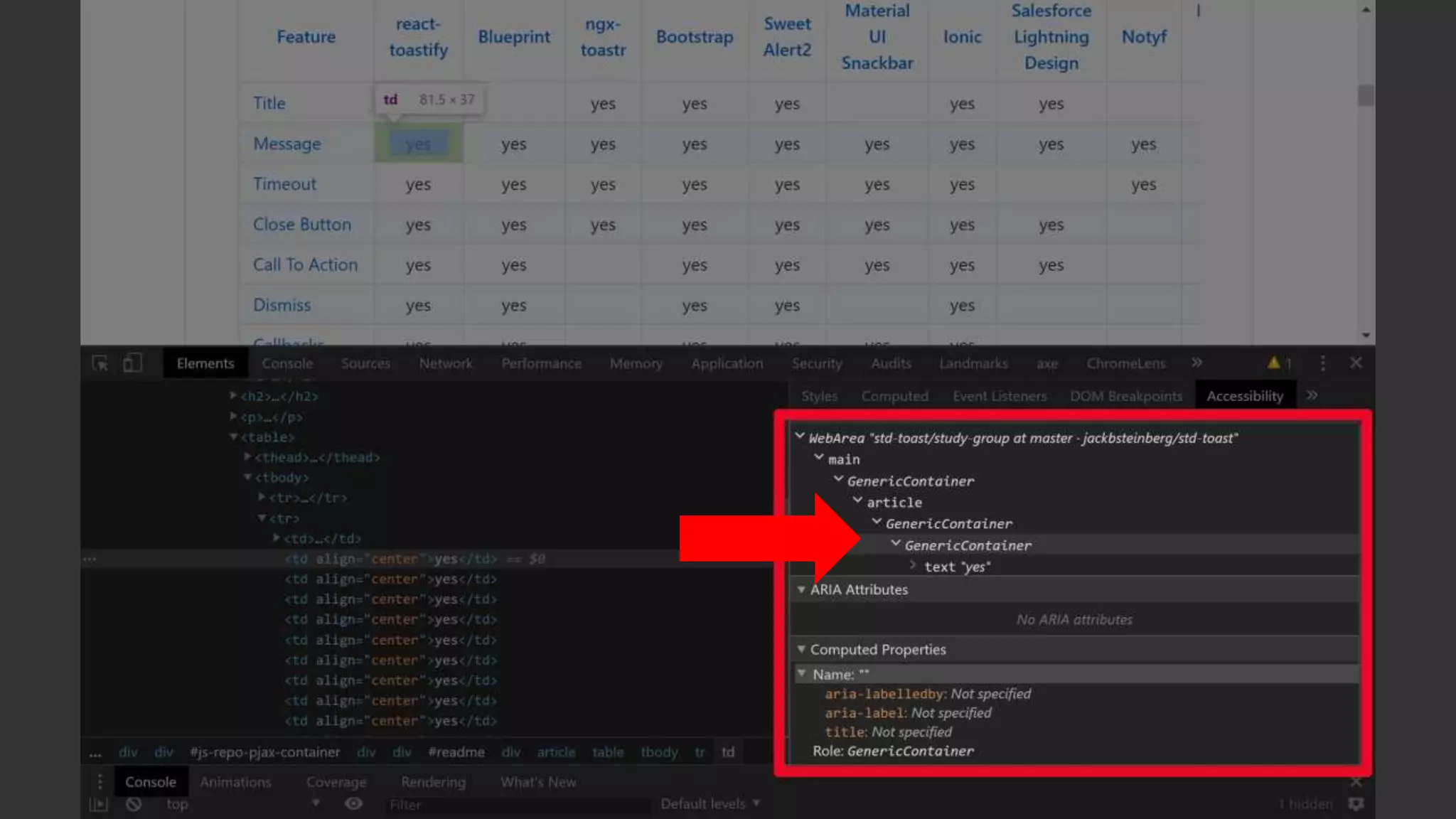
Task: Click the console Filter input field
Action: tap(518, 804)
